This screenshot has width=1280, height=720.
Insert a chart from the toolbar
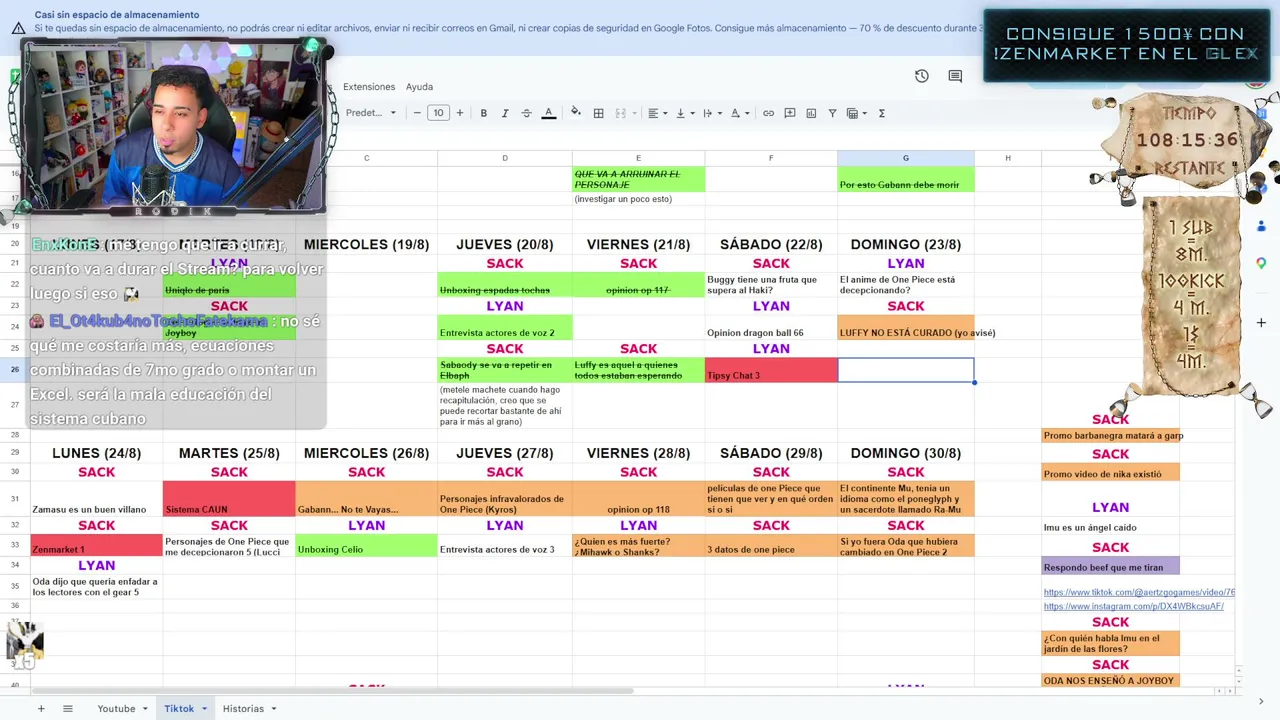click(811, 113)
